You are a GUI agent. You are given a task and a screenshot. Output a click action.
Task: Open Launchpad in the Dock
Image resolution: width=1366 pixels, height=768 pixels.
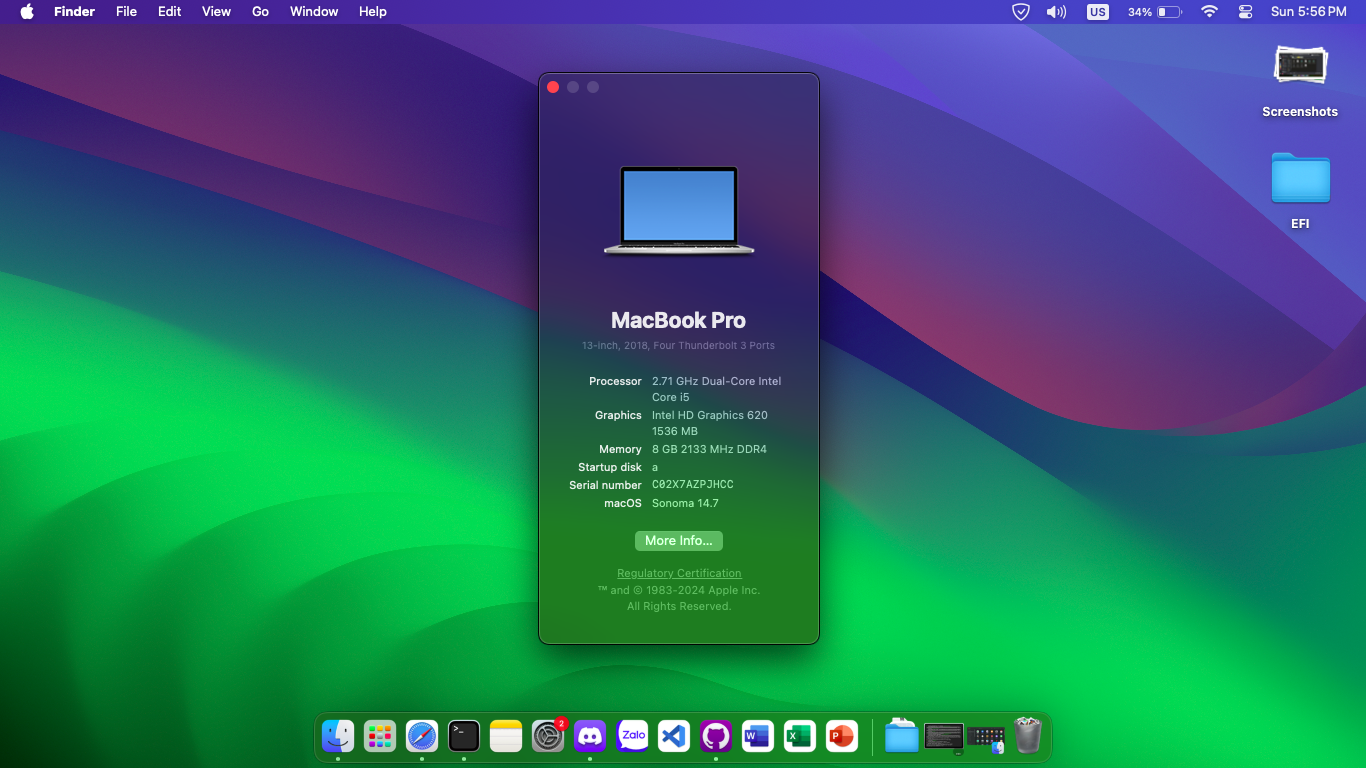coord(380,737)
